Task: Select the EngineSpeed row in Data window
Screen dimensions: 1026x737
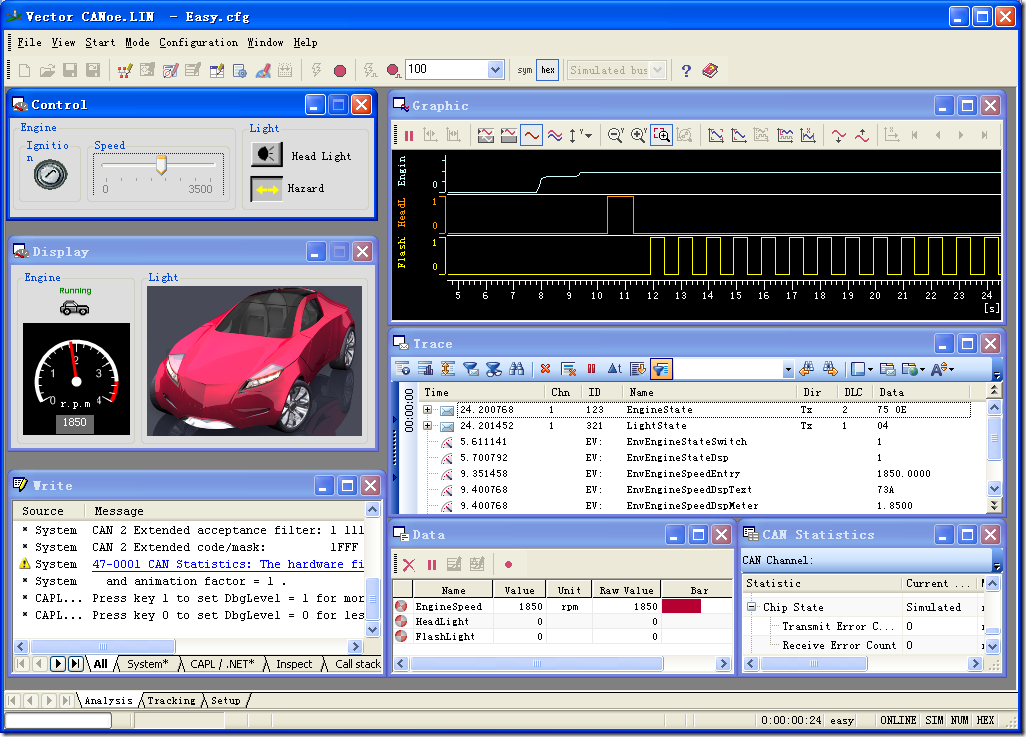Action: [x=448, y=606]
